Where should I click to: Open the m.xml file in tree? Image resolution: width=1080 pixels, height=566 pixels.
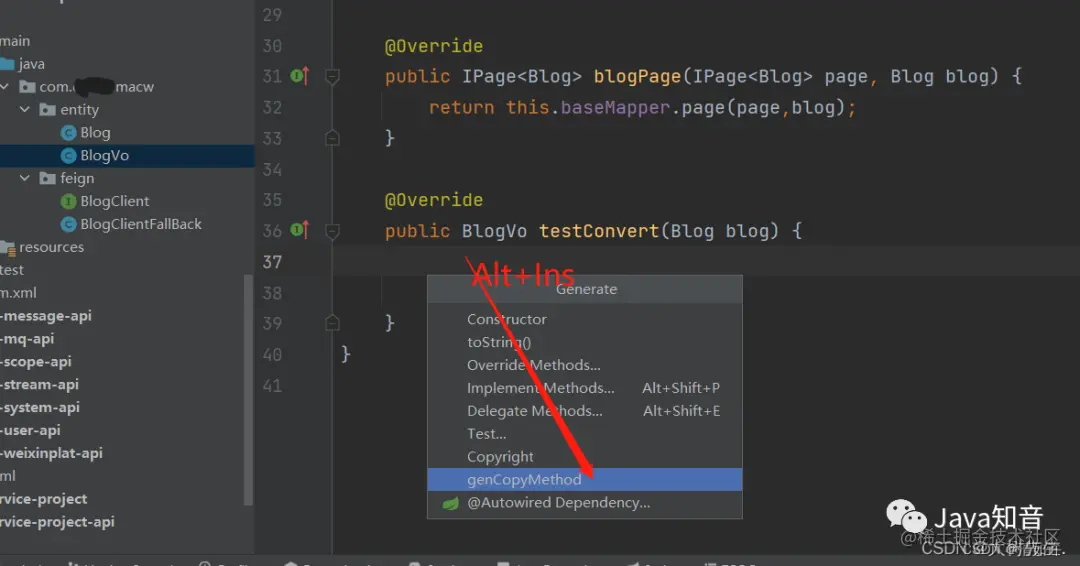pos(19,293)
